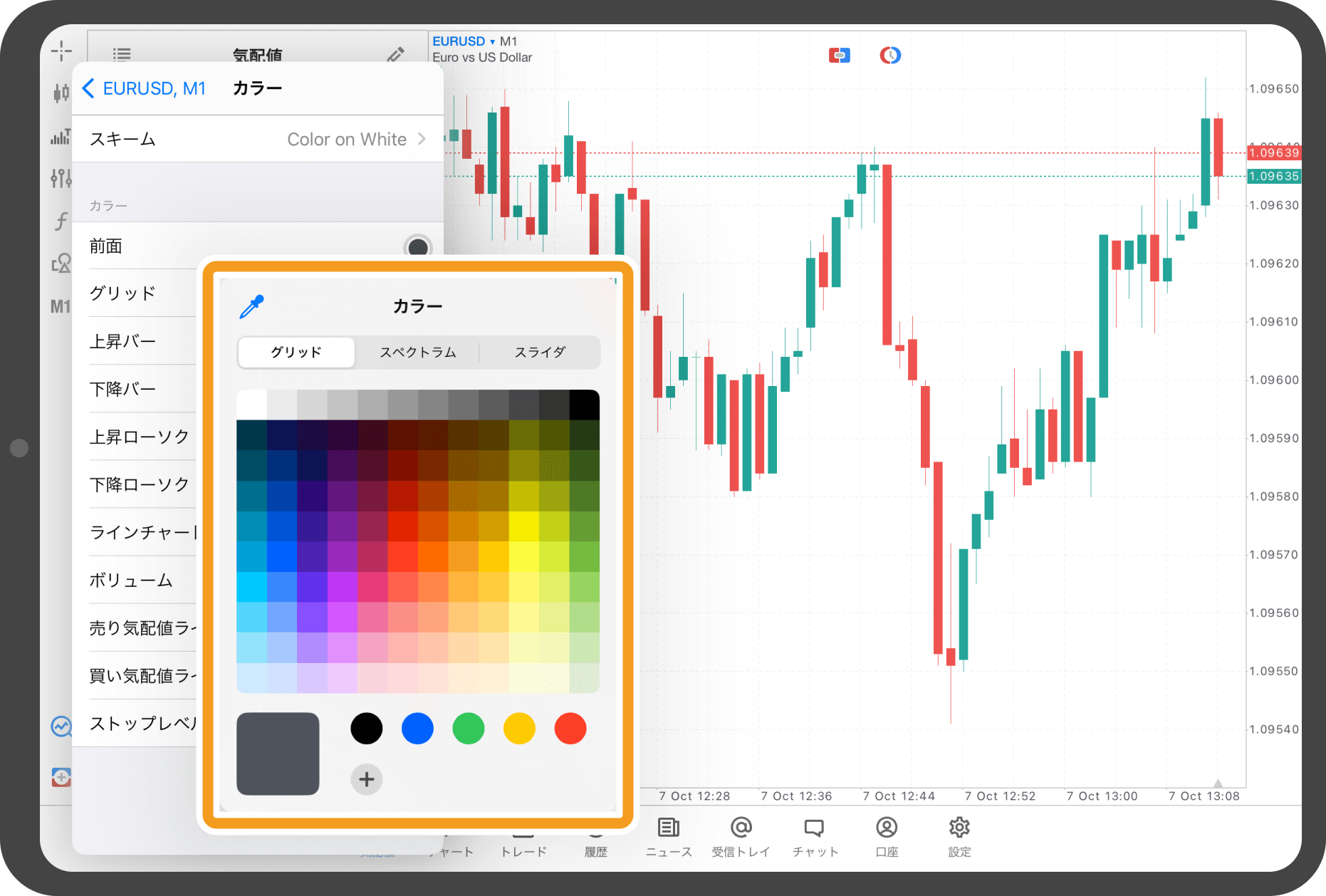The width and height of the screenshot is (1326, 896).
Task: Pick the red preset color swatch
Action: 570,729
